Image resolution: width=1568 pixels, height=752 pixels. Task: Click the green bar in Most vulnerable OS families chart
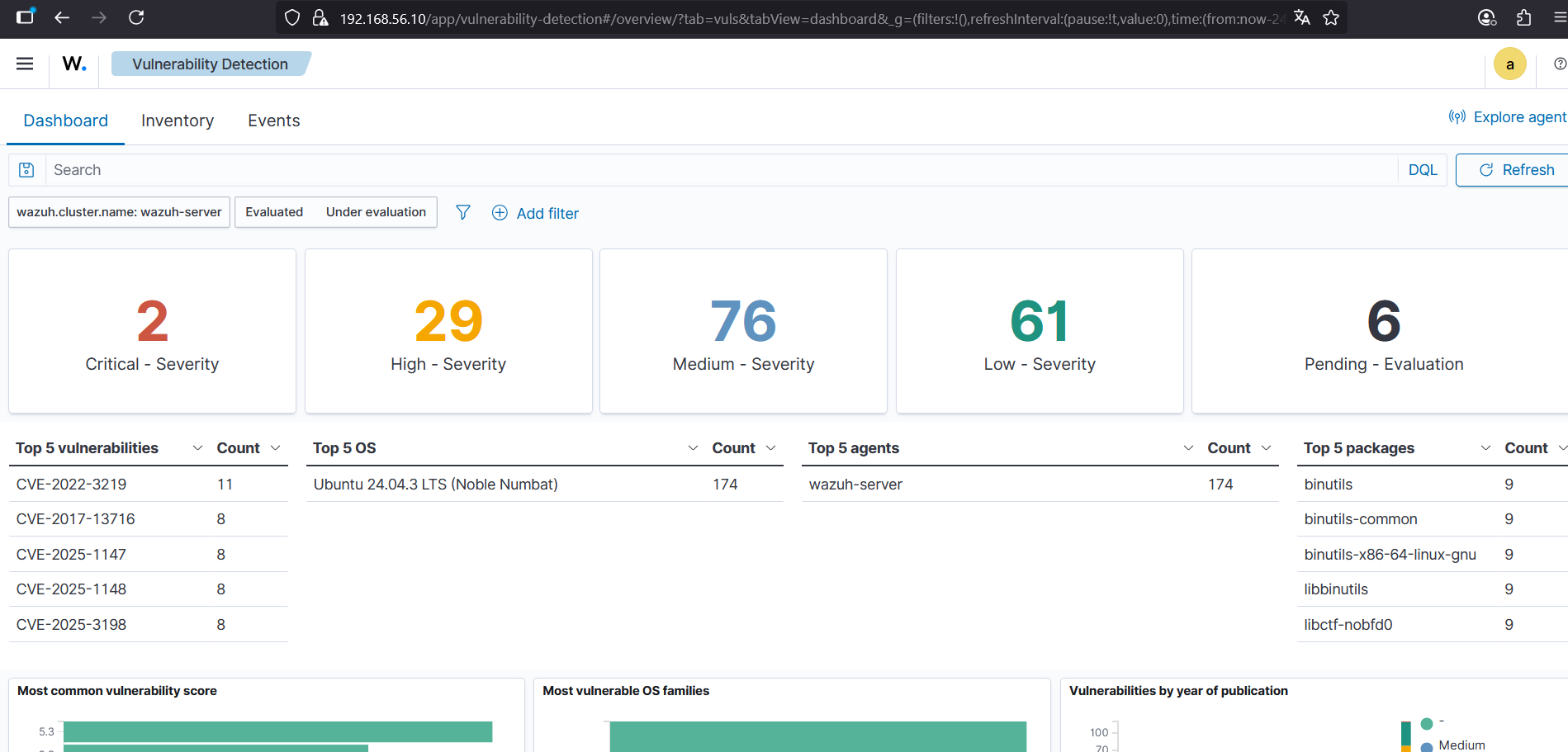coord(817,737)
